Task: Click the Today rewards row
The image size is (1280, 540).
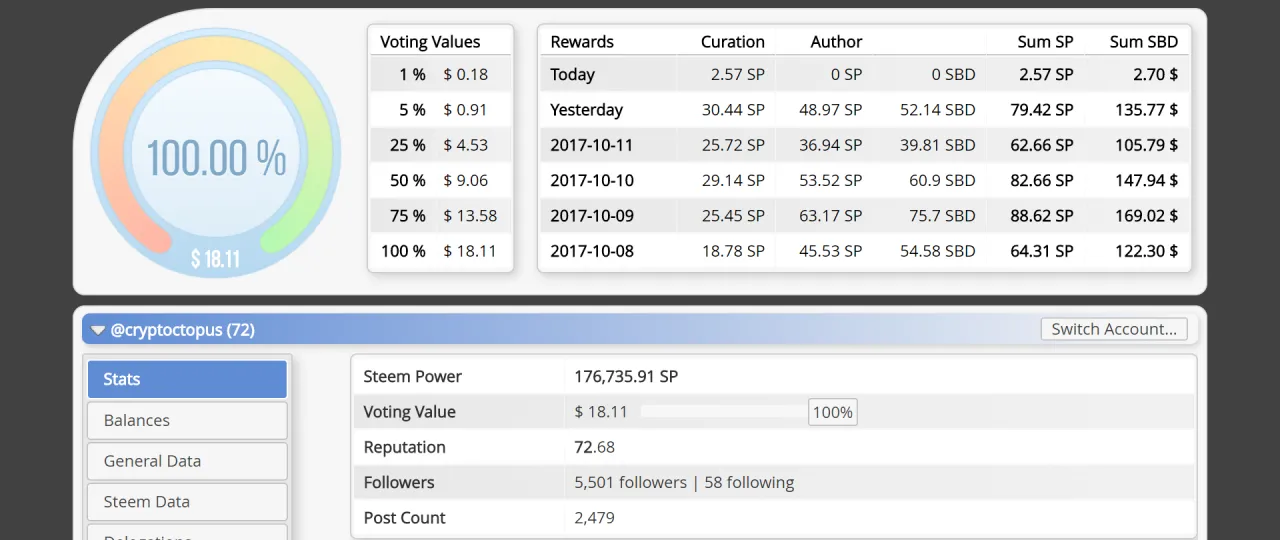Action: coord(864,74)
